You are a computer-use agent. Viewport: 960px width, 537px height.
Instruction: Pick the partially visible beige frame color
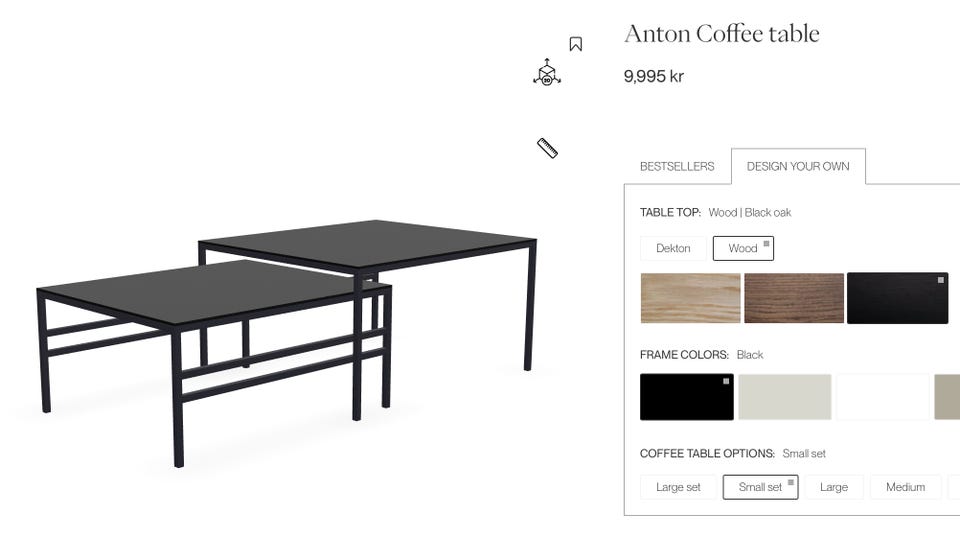tap(947, 397)
